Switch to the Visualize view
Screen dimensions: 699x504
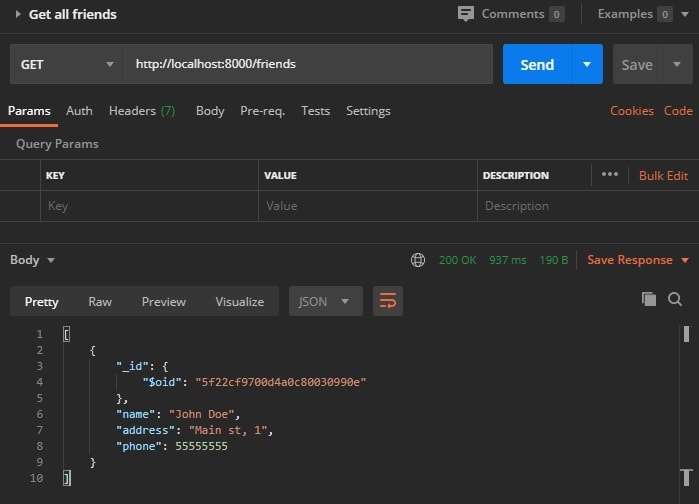click(x=240, y=302)
